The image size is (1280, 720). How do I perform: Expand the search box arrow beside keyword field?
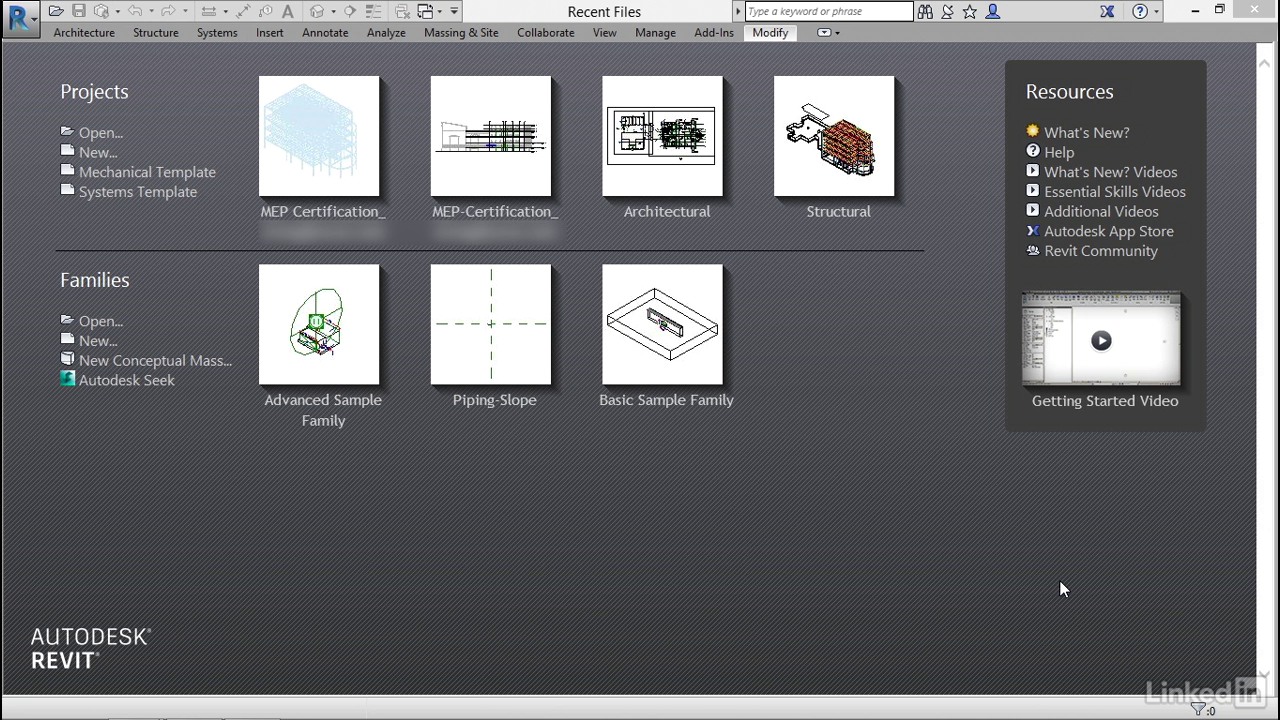(738, 11)
